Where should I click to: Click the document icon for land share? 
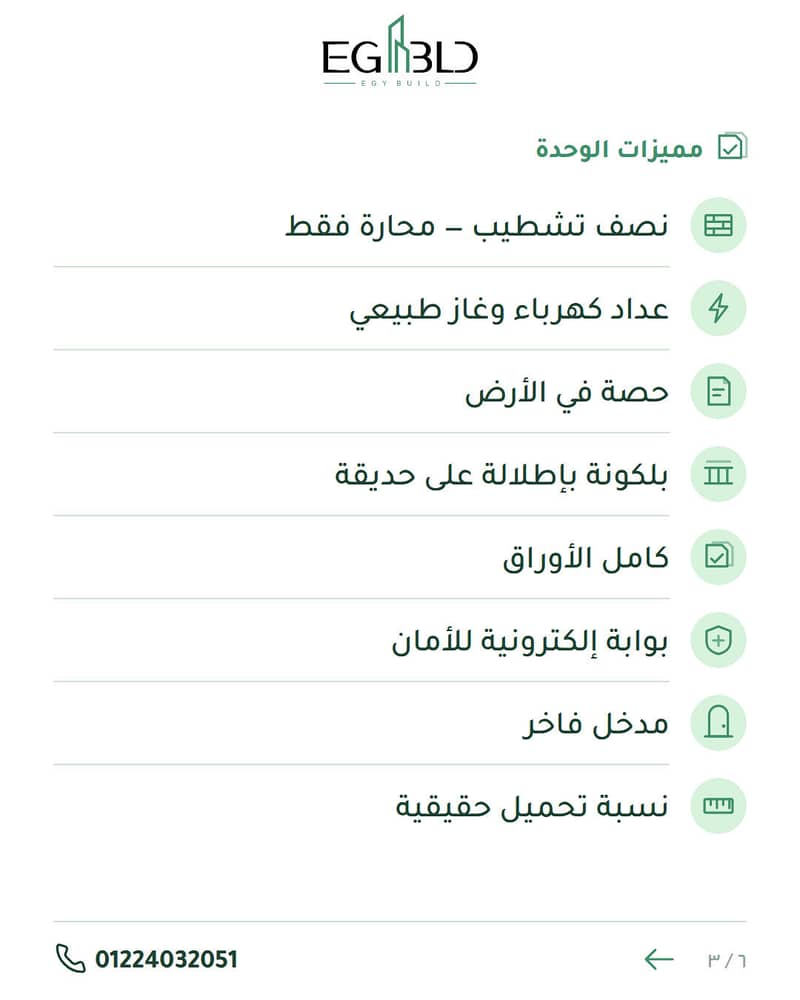tap(718, 392)
